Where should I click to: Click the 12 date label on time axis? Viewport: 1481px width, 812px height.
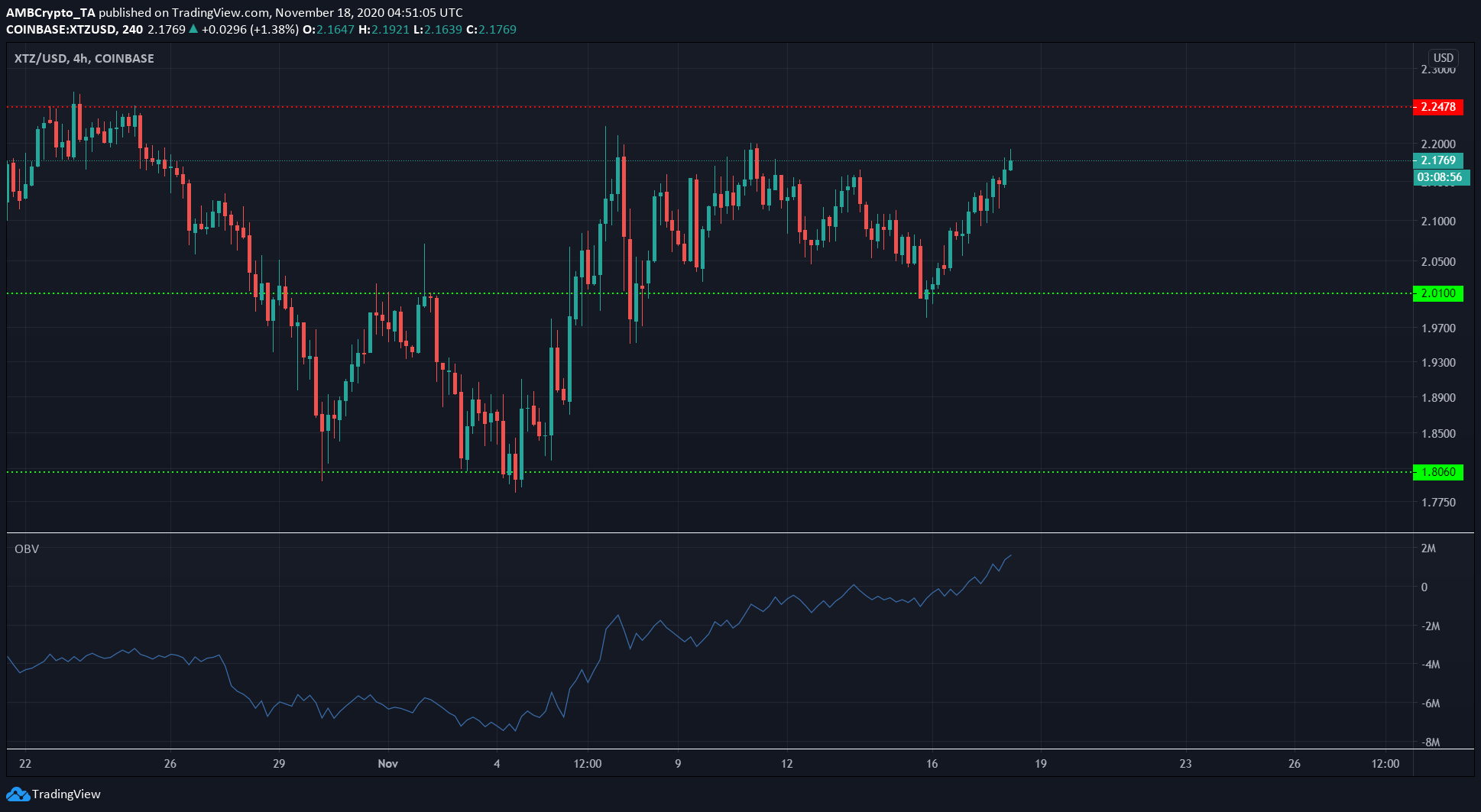(x=786, y=764)
